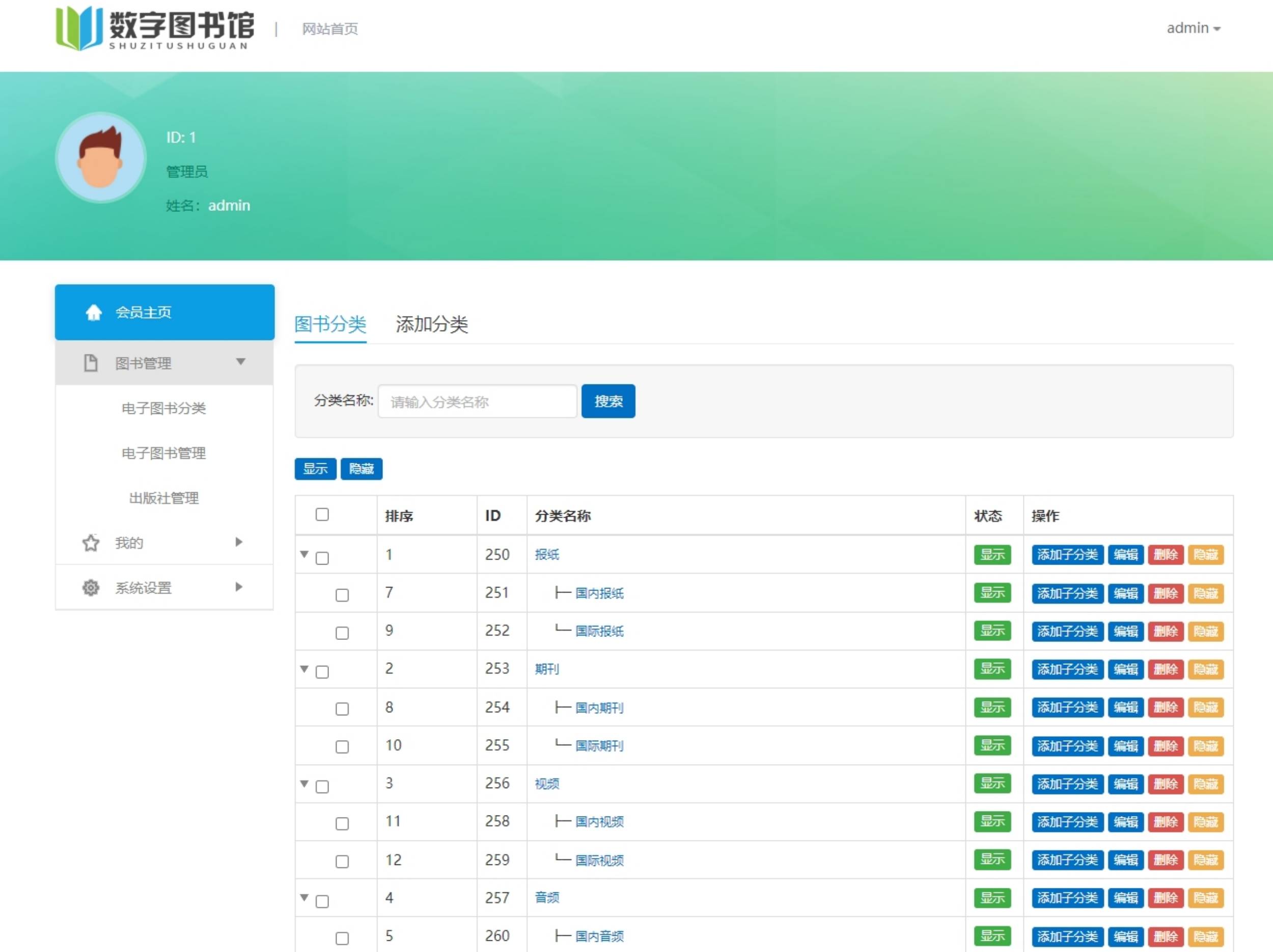Collapse the 报纸 category tree triangle

pos(305,554)
